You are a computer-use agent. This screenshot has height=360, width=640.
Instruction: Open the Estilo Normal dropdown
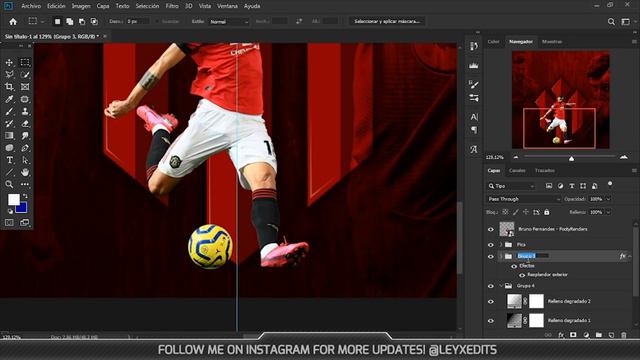pyautogui.click(x=229, y=22)
